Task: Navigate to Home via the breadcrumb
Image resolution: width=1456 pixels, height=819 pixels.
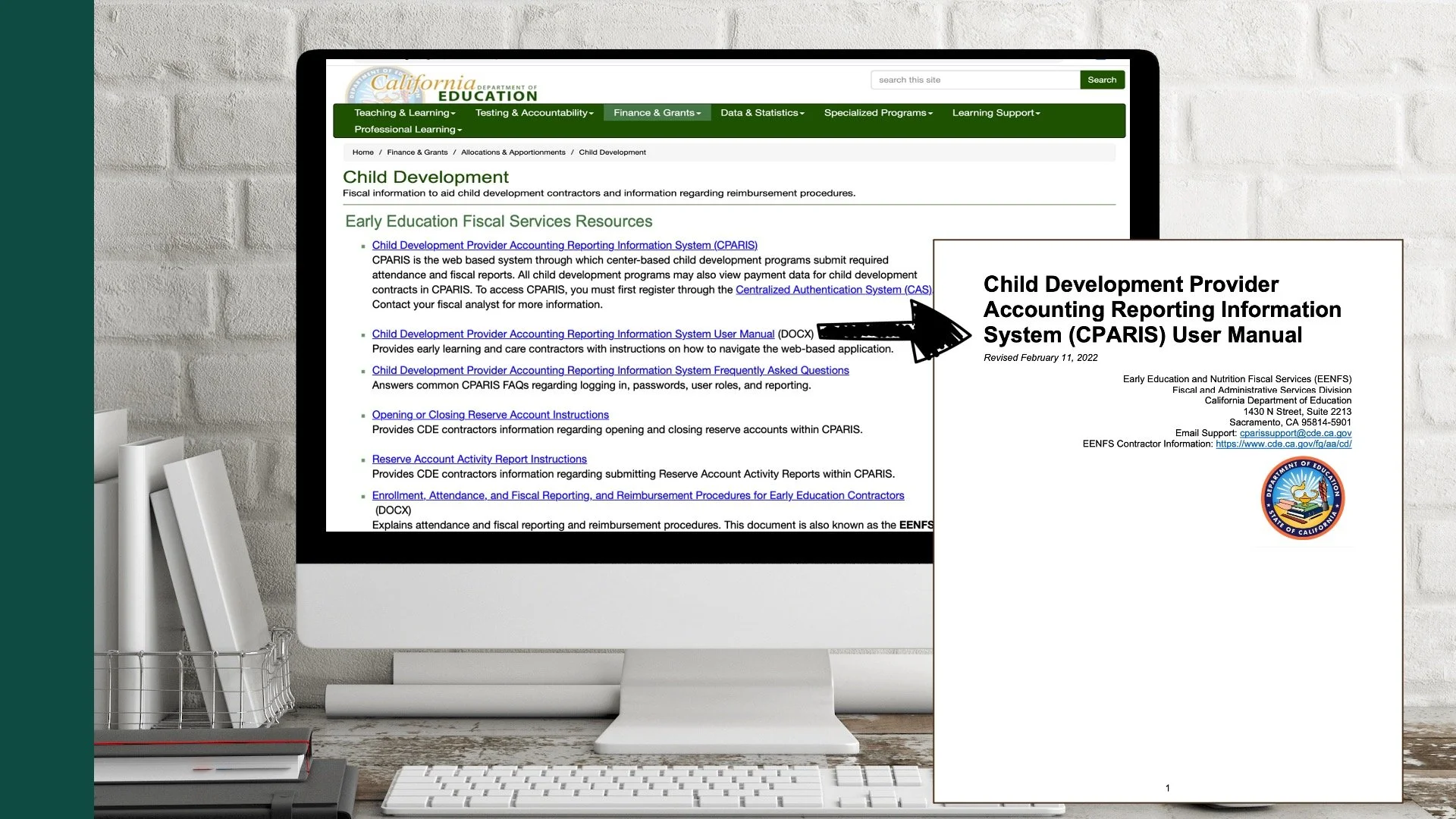Action: (x=363, y=152)
